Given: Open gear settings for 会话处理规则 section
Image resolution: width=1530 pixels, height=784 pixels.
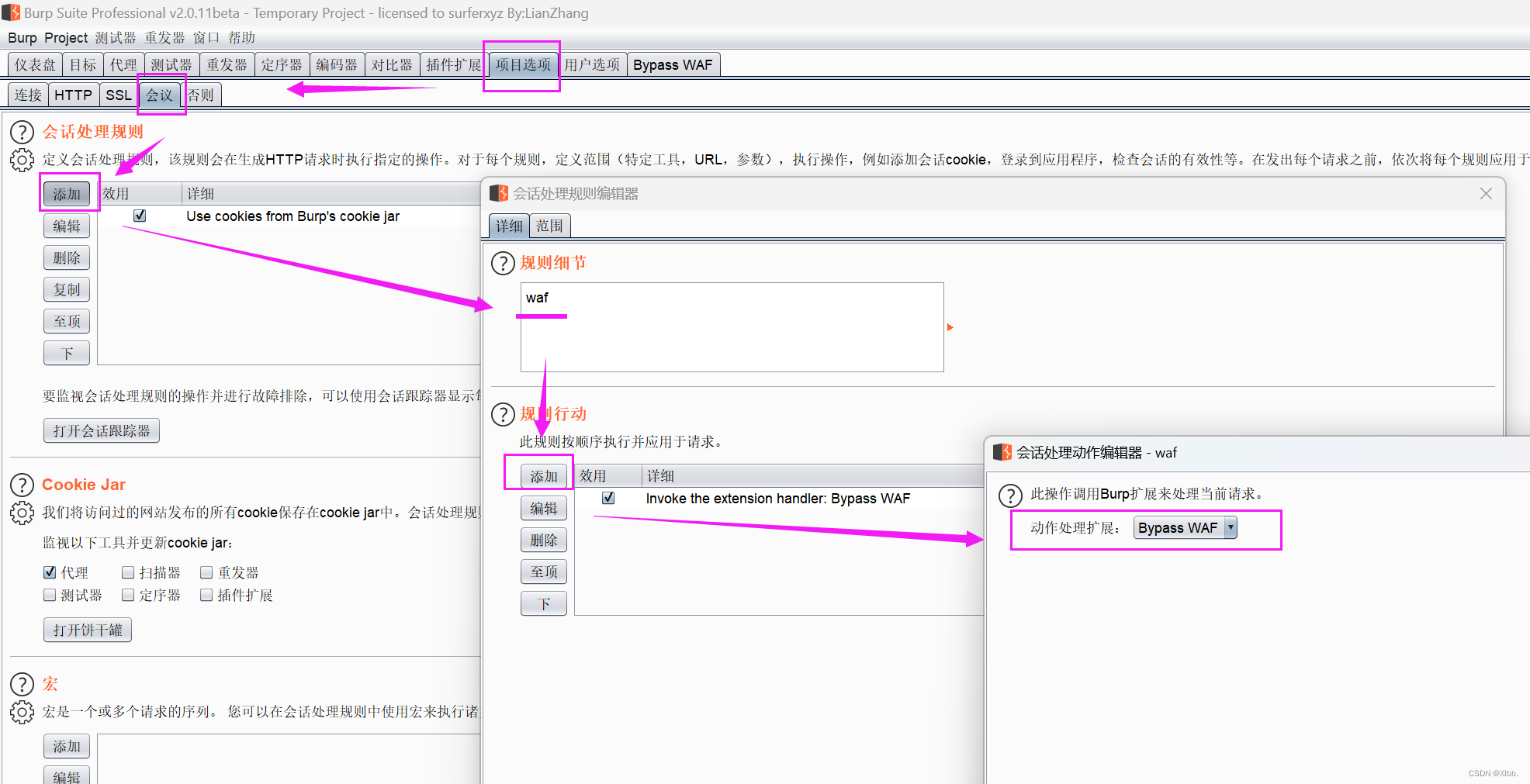Looking at the screenshot, I should (22, 160).
